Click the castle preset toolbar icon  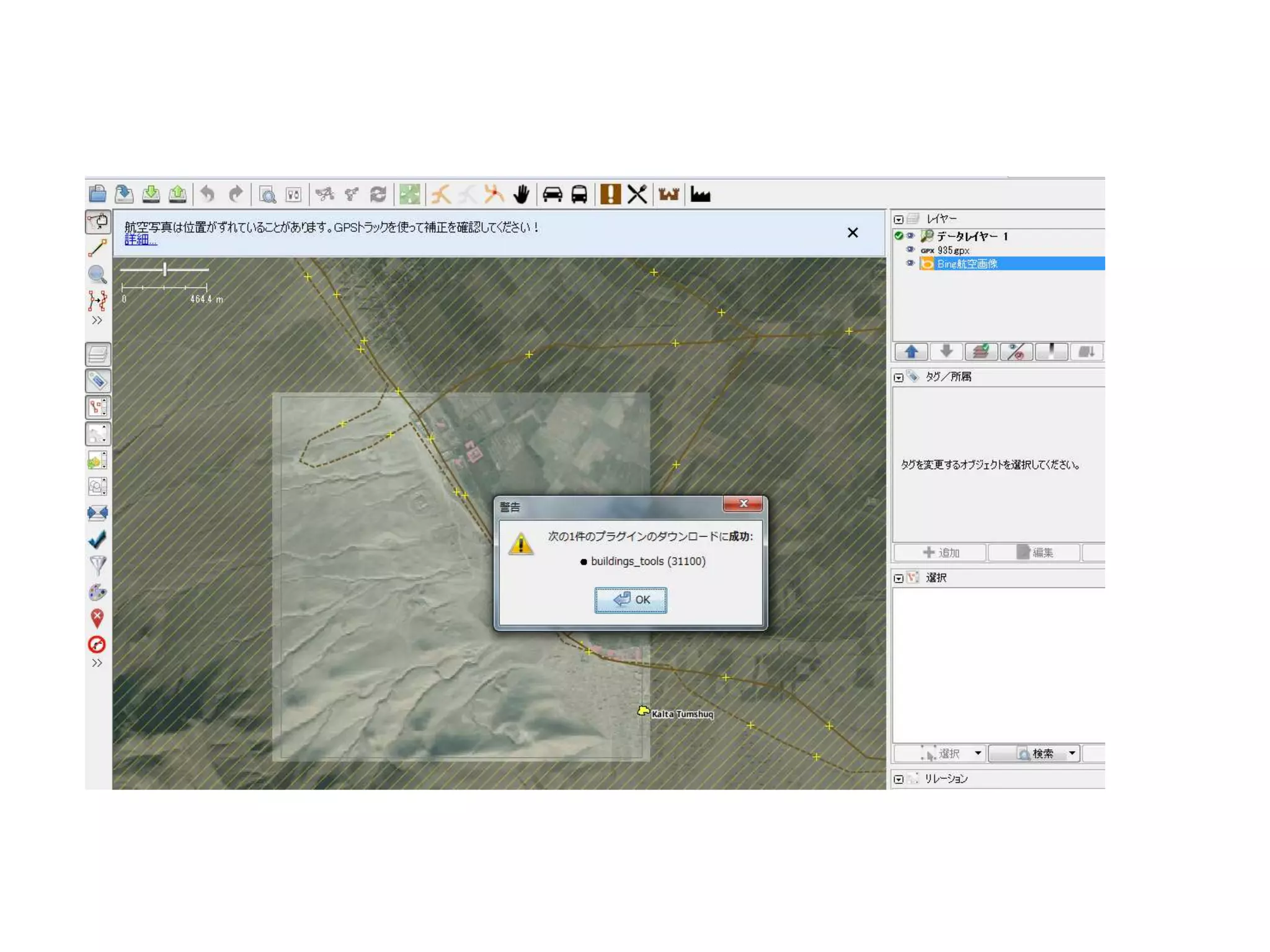tap(668, 195)
